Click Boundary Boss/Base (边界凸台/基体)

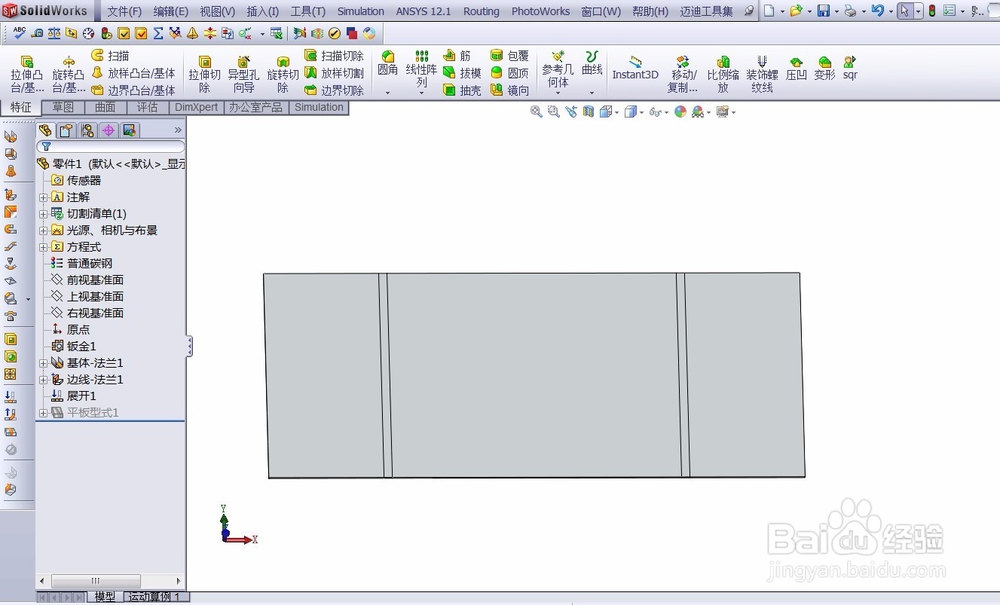(133, 91)
